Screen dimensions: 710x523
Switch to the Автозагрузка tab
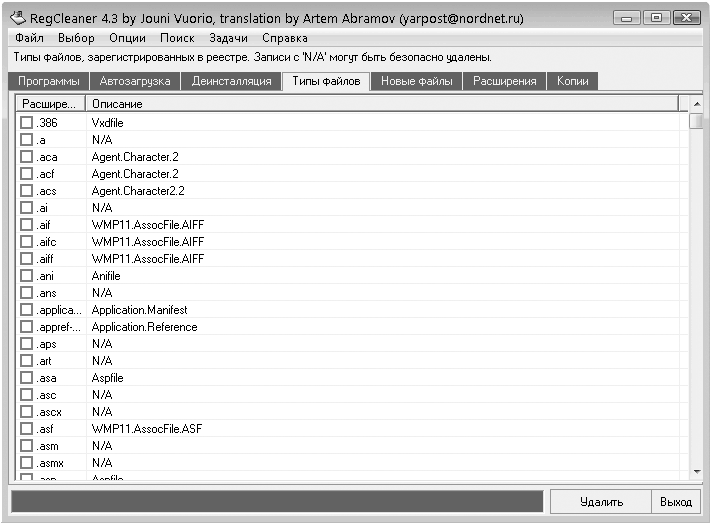[135, 81]
